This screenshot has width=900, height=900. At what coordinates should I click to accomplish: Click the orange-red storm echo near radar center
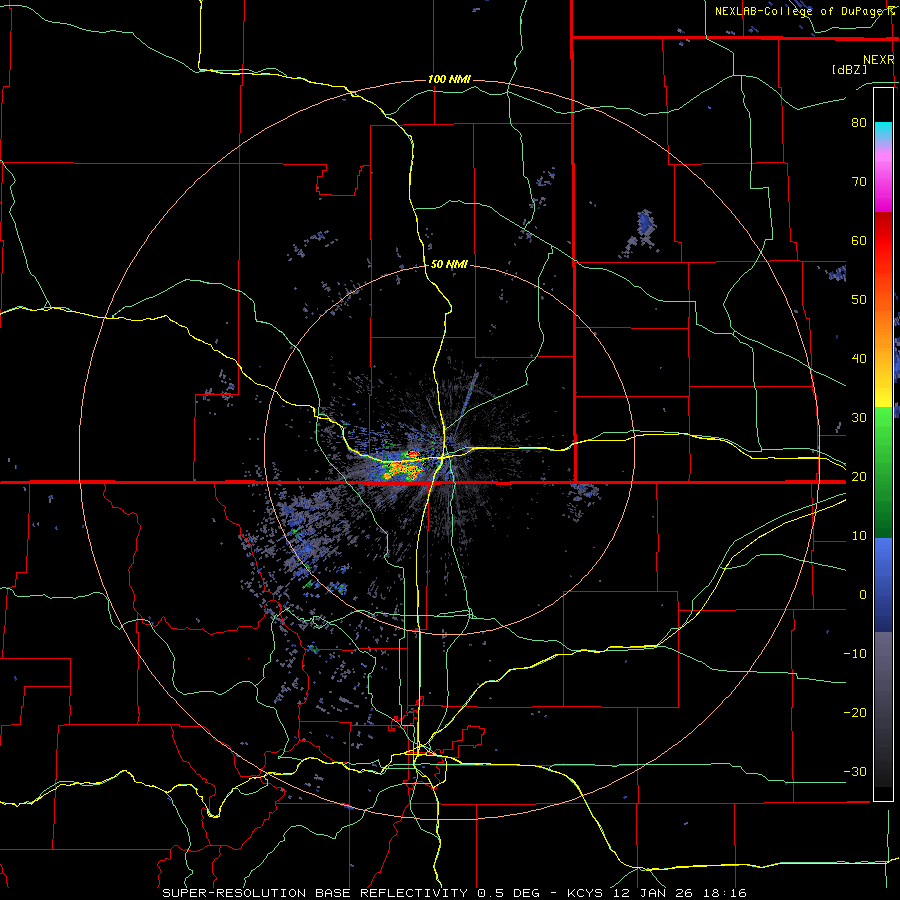coord(402,468)
